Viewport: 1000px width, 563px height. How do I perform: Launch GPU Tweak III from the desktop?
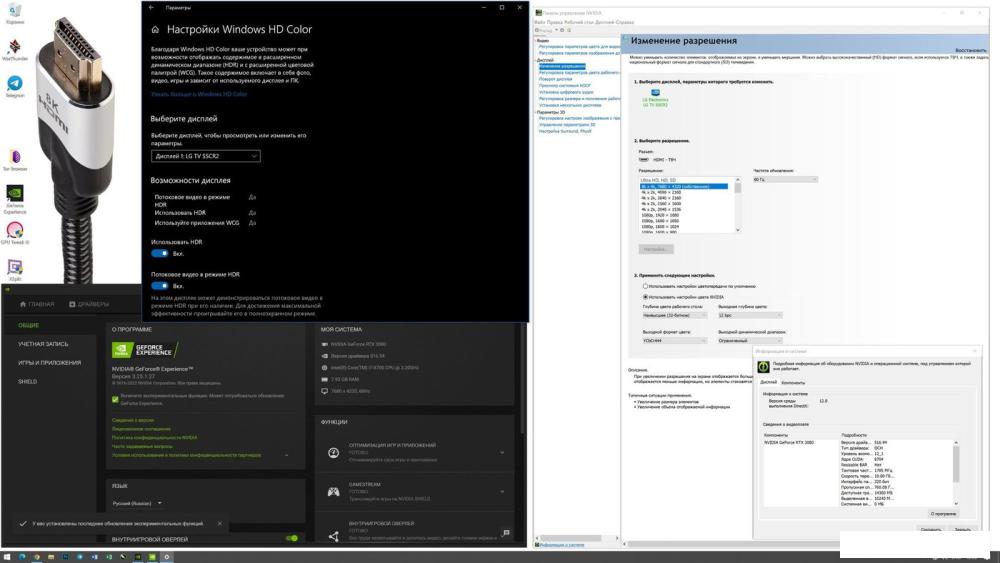coord(15,231)
